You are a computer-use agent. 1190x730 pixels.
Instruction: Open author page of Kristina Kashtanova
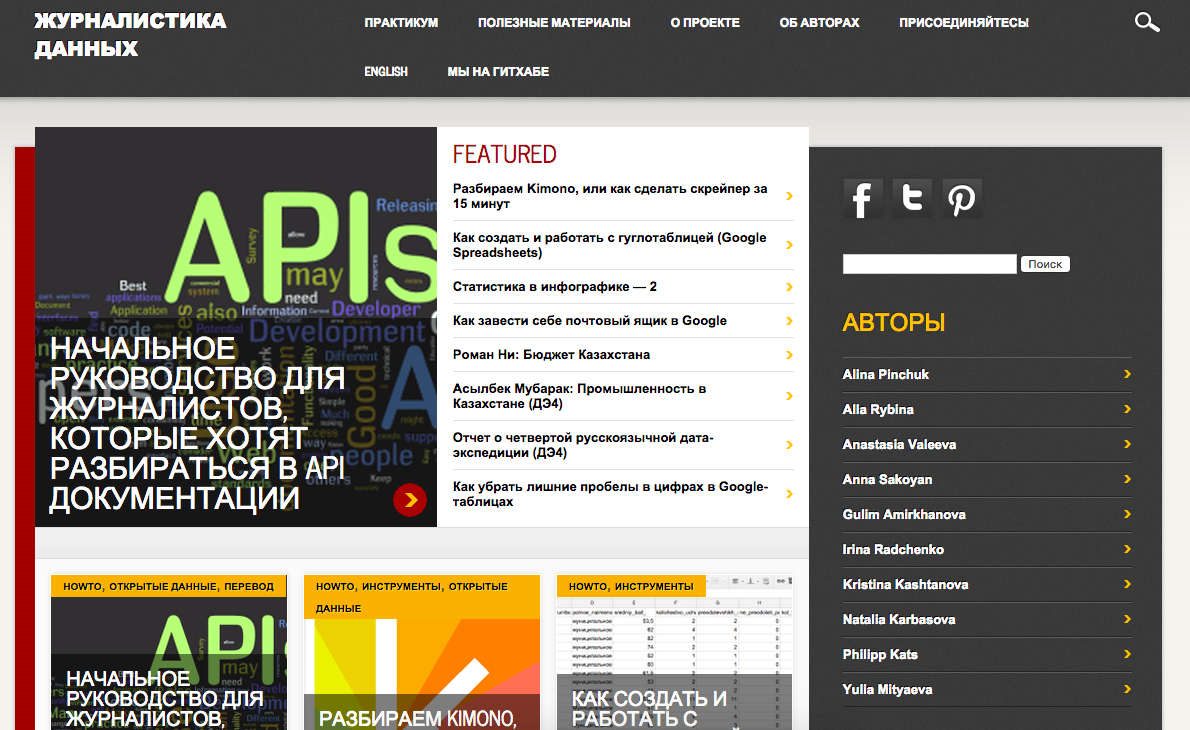click(905, 584)
